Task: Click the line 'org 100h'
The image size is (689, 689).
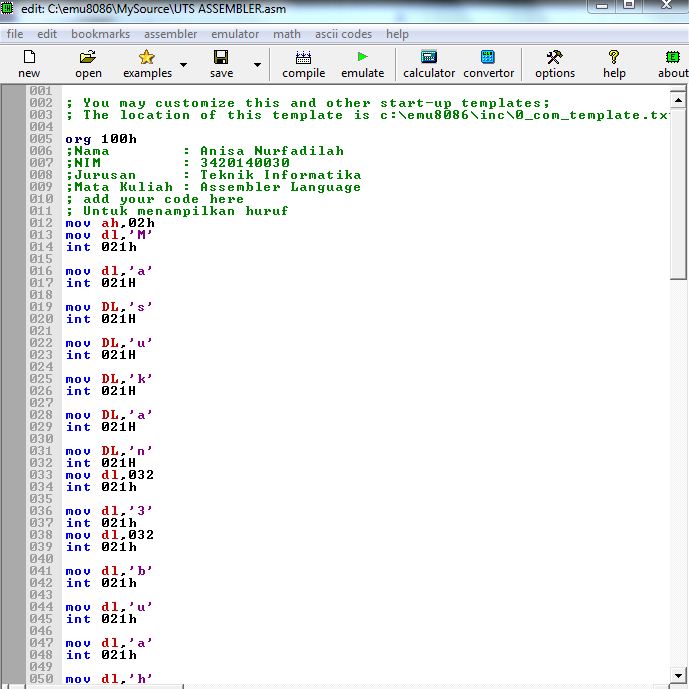Action: click(x=101, y=139)
